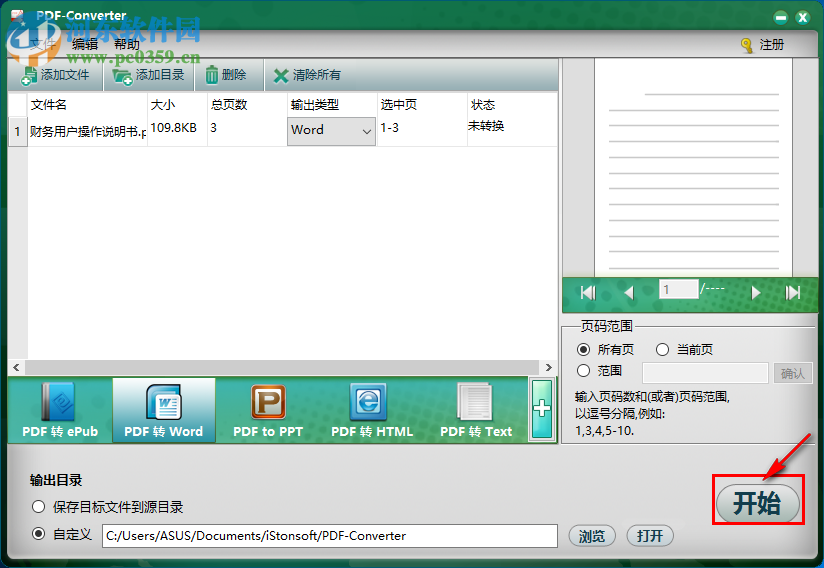The image size is (824, 568).
Task: Open the File menu
Action: [x=43, y=45]
